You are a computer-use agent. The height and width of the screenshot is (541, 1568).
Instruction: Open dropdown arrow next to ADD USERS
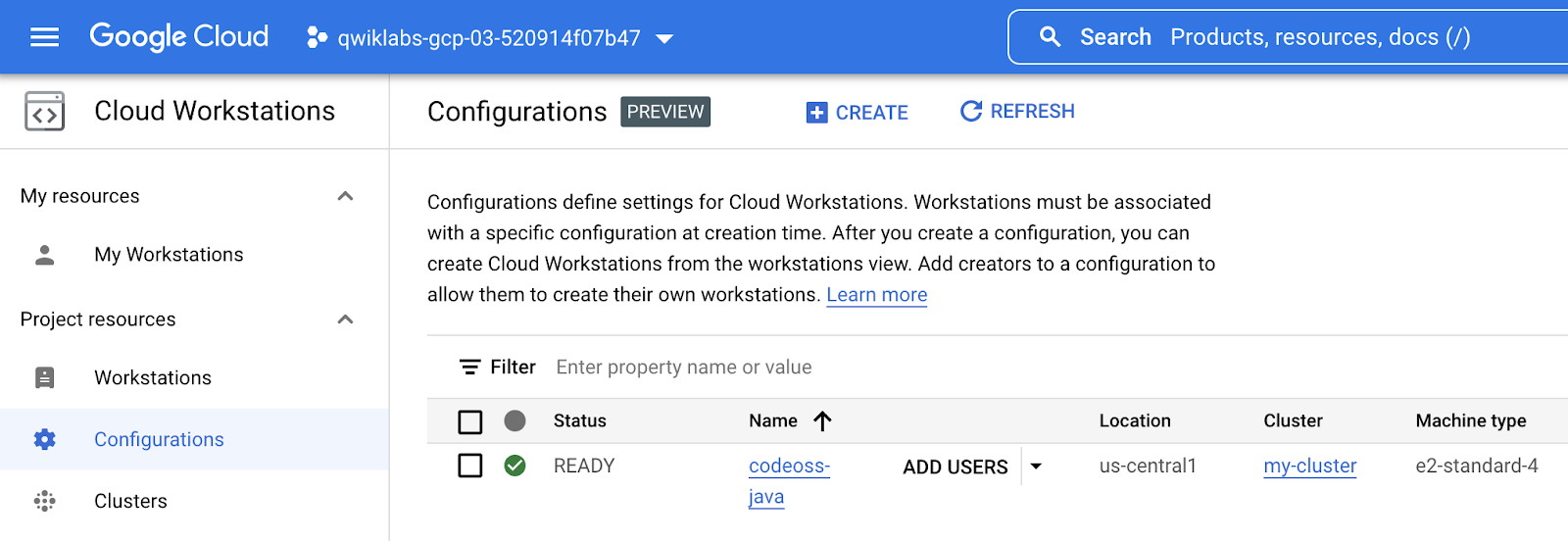pyautogui.click(x=1036, y=467)
